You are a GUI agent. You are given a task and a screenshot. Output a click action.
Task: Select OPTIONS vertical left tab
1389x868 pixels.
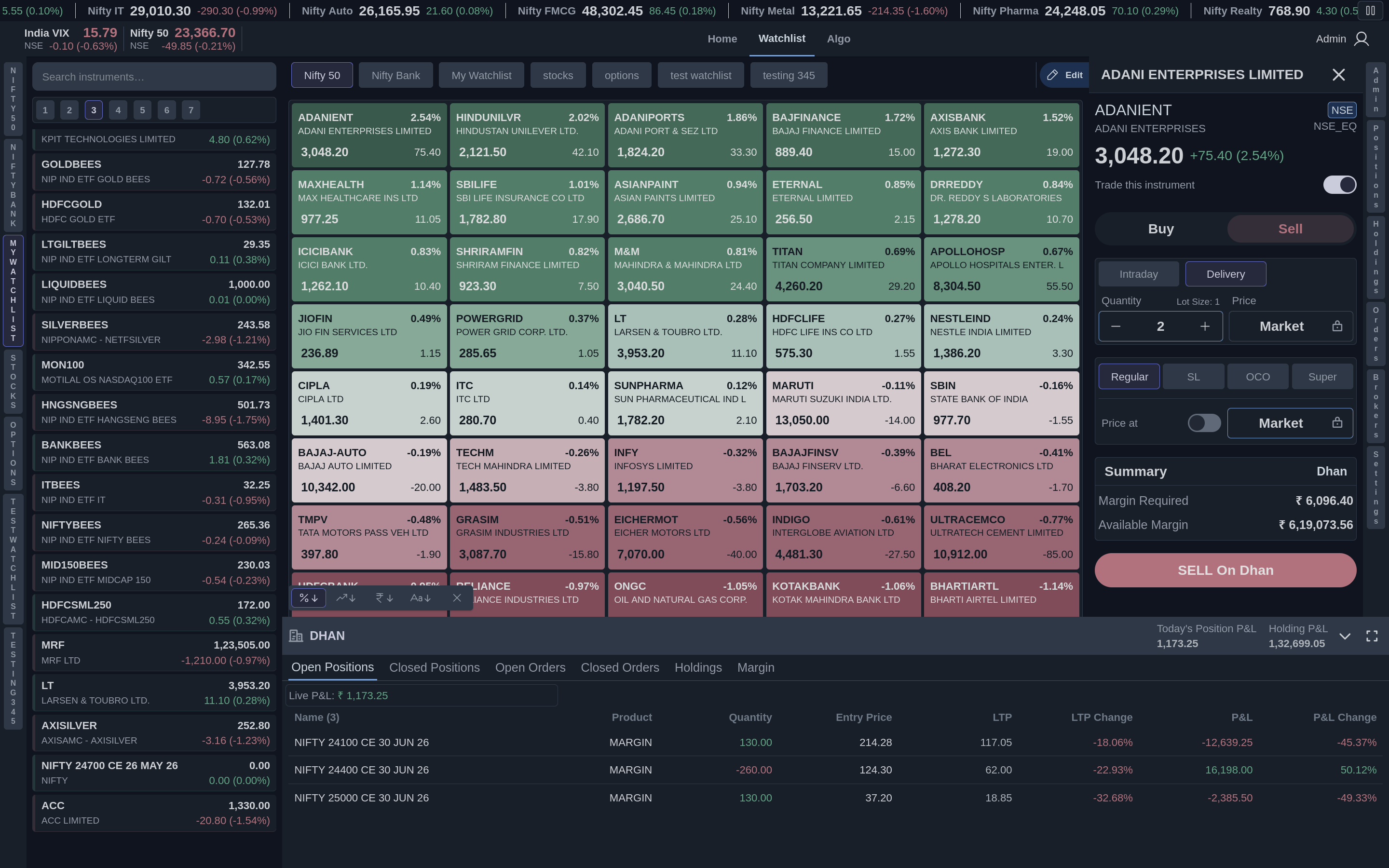pyautogui.click(x=13, y=453)
